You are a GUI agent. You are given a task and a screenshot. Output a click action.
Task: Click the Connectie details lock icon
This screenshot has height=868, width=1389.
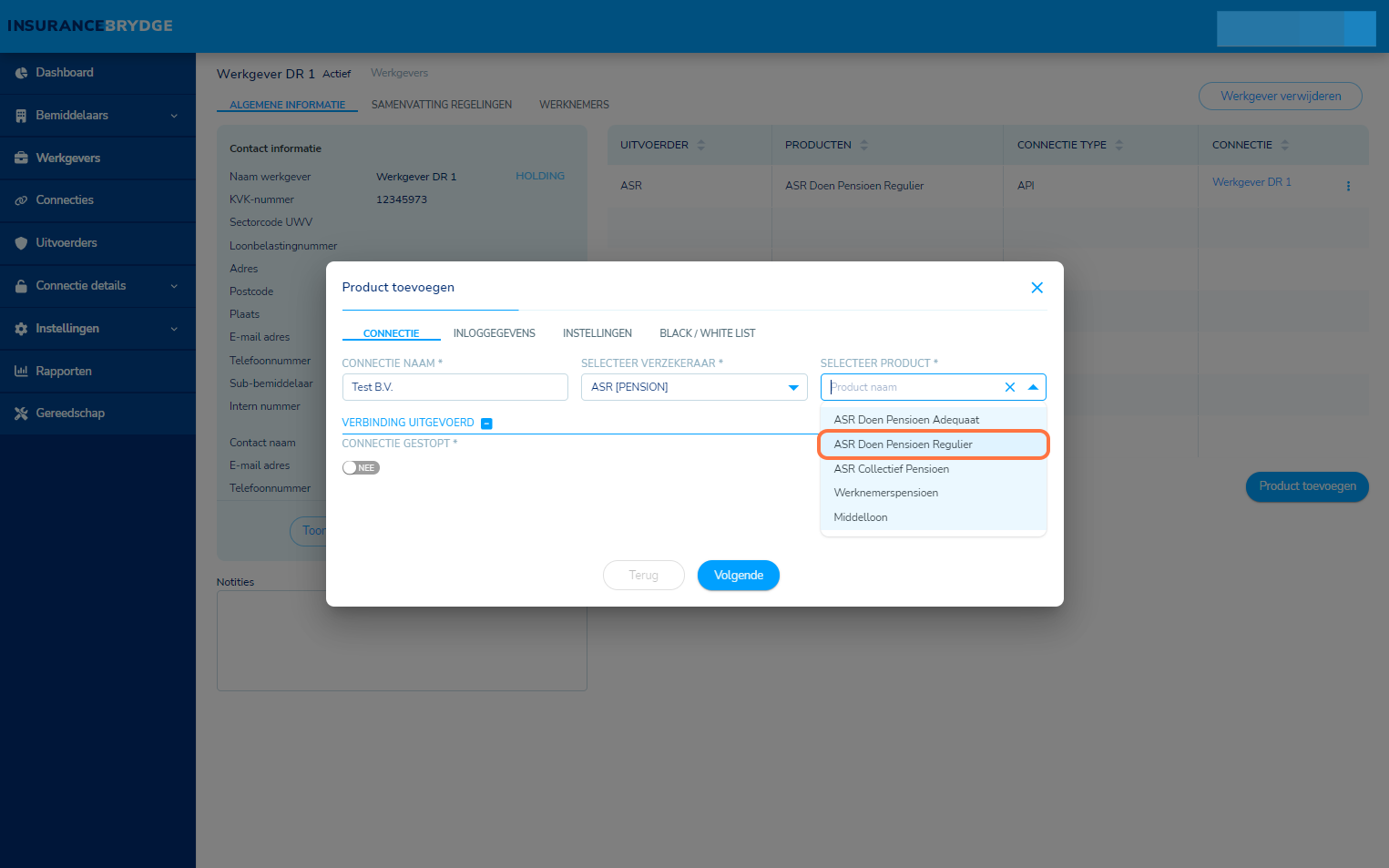click(21, 286)
